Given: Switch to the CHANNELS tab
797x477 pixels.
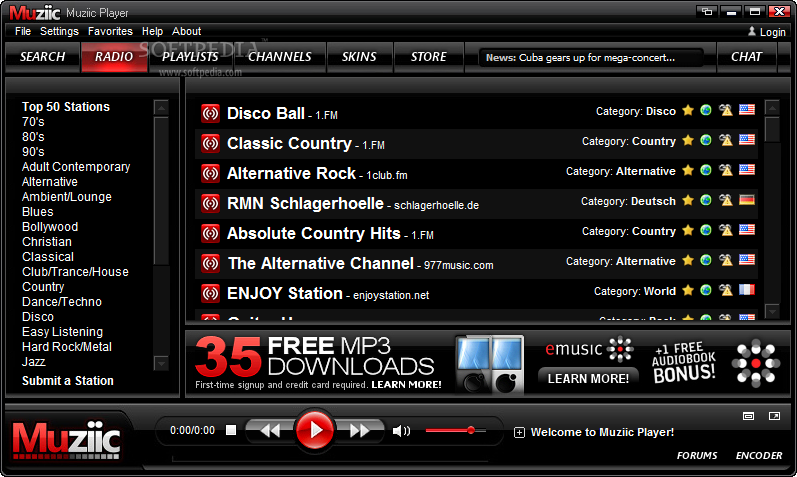Looking at the screenshot, I should (x=280, y=57).
